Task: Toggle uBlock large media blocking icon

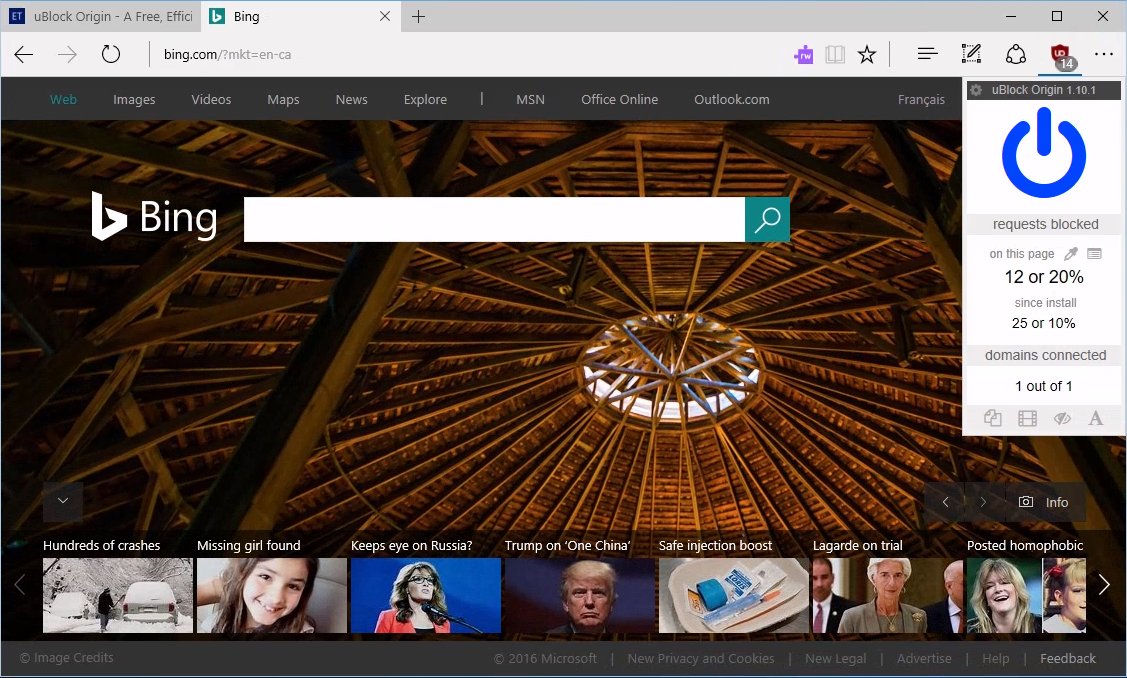Action: click(1028, 418)
